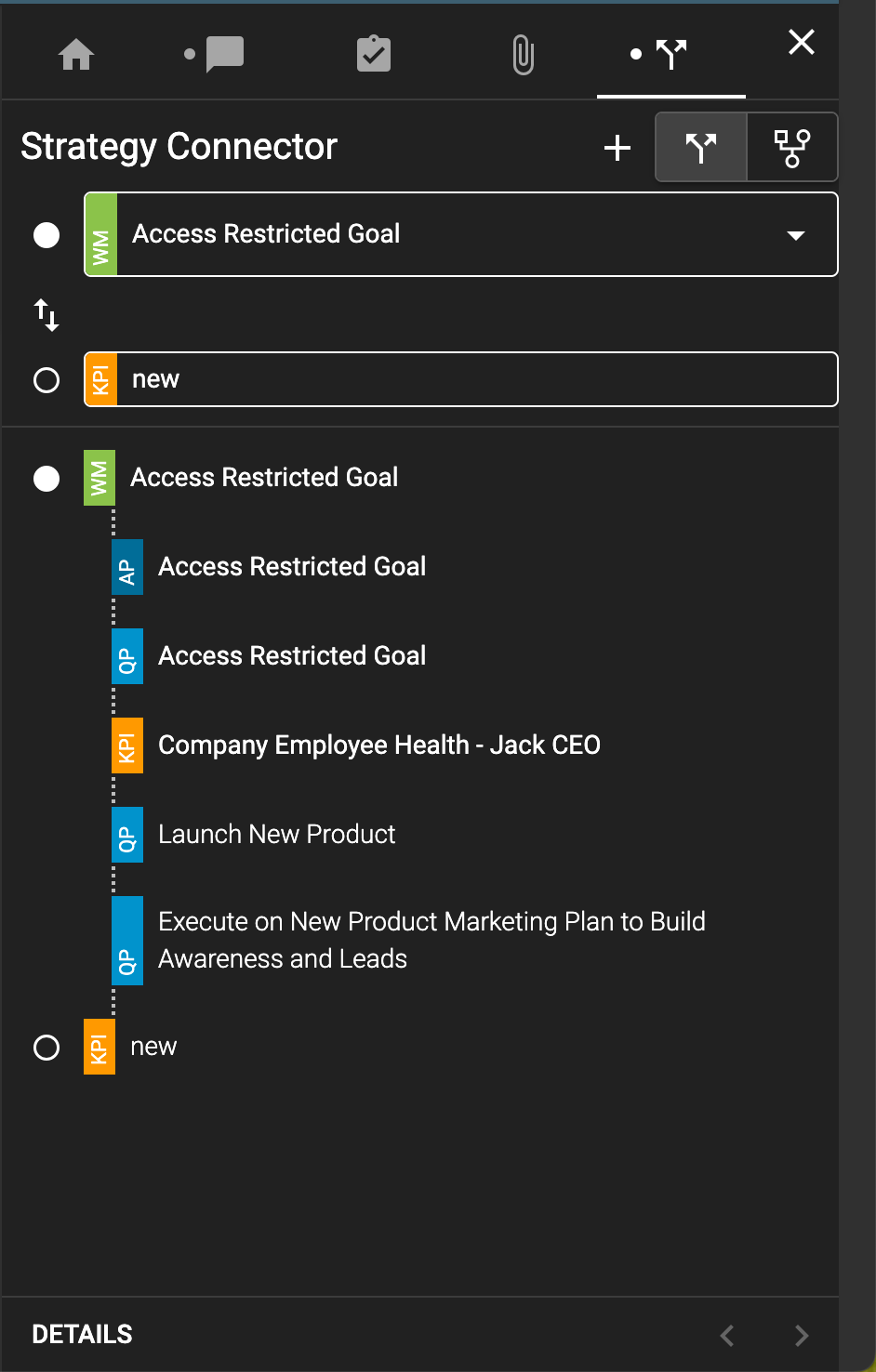The width and height of the screenshot is (876, 1372).
Task: Select the empty radio next to new KPI
Action: click(46, 379)
